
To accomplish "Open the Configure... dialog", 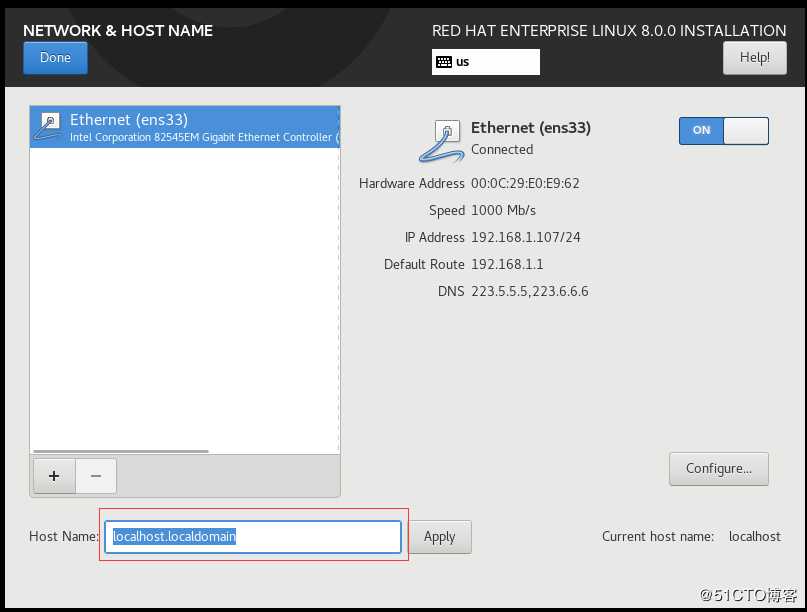I will click(x=718, y=468).
